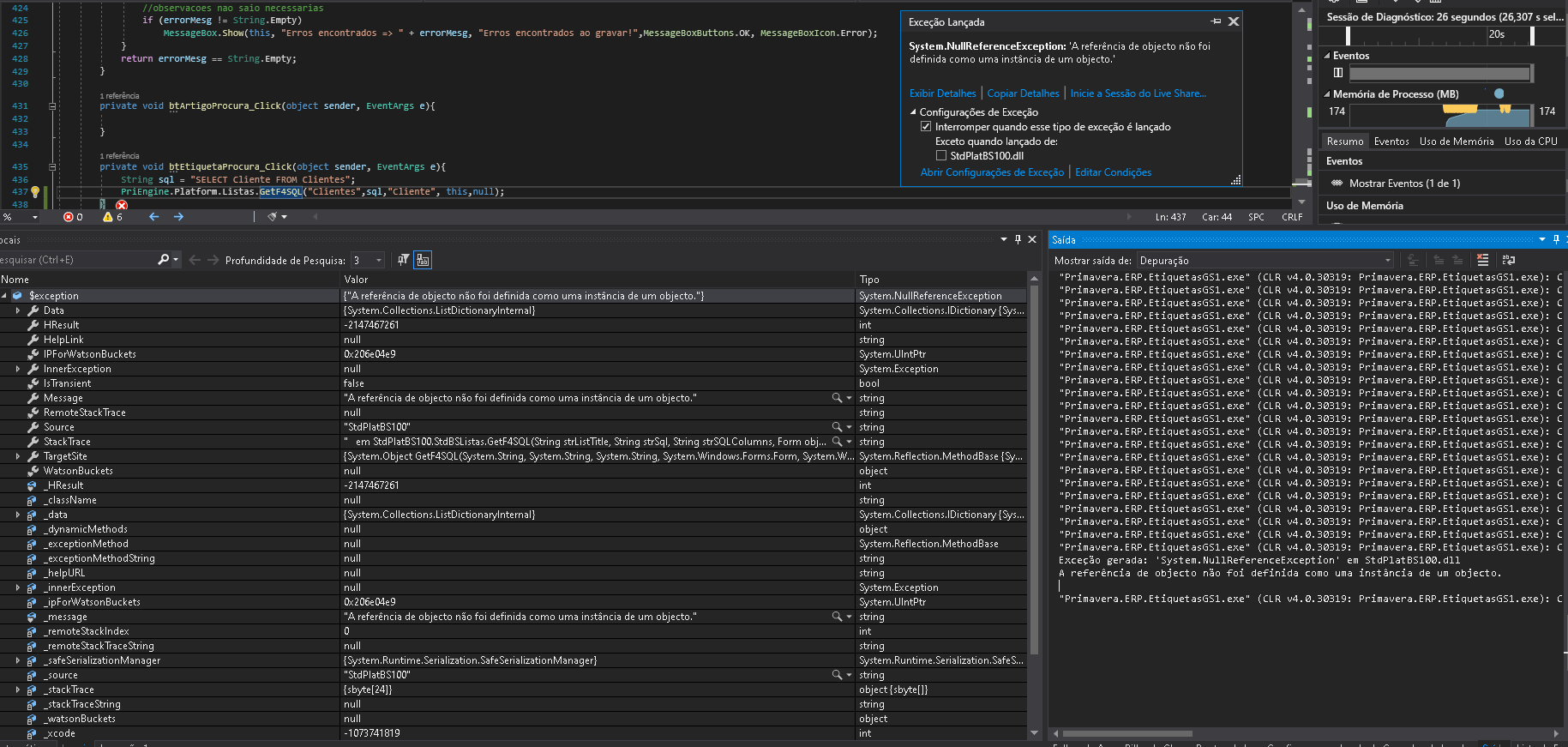Toggle the tab display button beside search depth
The image size is (1568, 747).
click(423, 260)
